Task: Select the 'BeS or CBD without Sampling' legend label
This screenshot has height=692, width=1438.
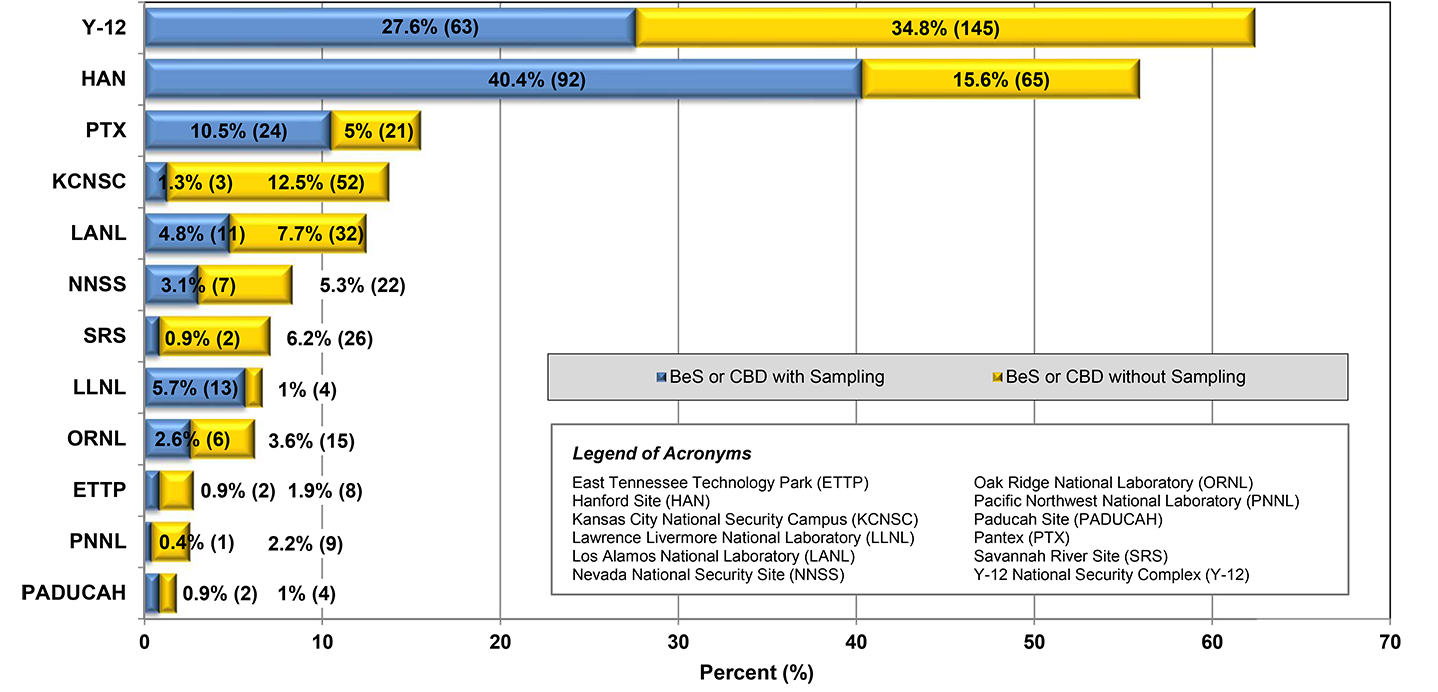Action: (1126, 377)
